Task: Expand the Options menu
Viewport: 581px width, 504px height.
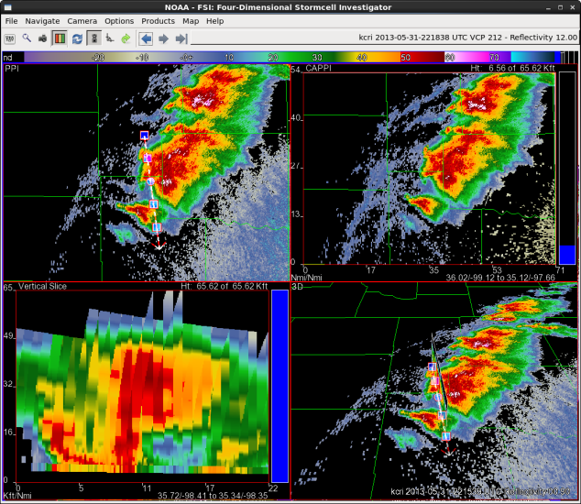Action: tap(119, 21)
